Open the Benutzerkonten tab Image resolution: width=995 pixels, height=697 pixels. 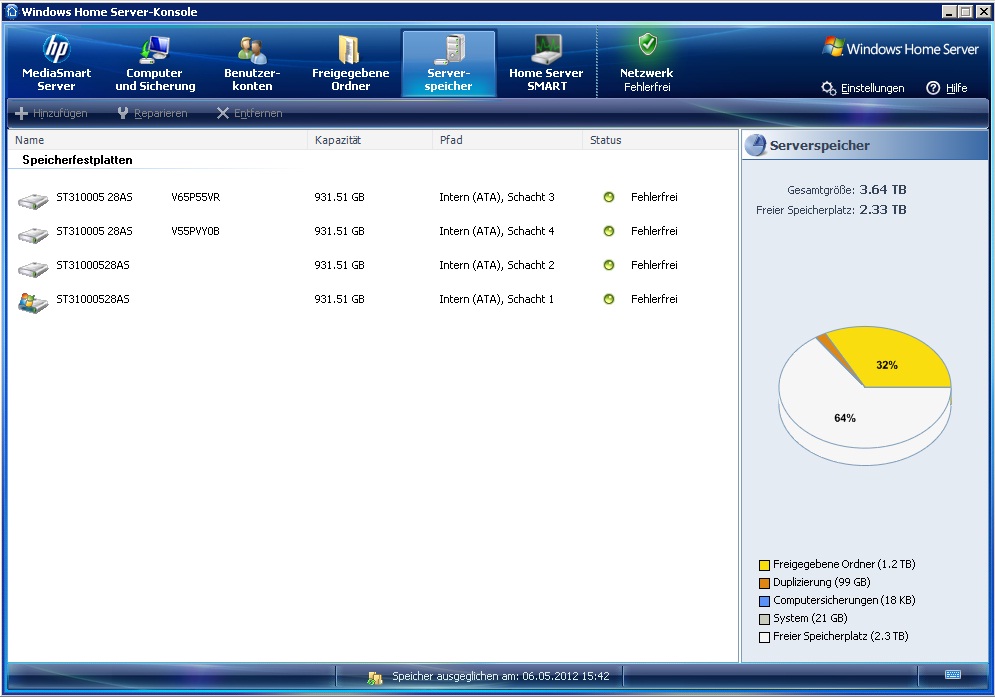pos(252,63)
